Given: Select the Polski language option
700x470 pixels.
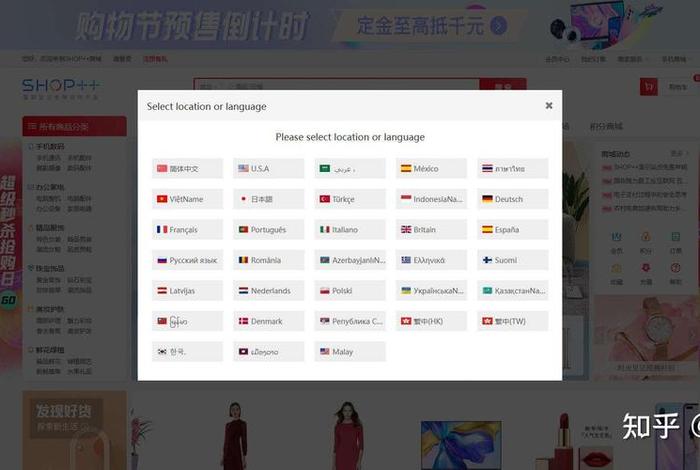Looking at the screenshot, I should coord(350,291).
